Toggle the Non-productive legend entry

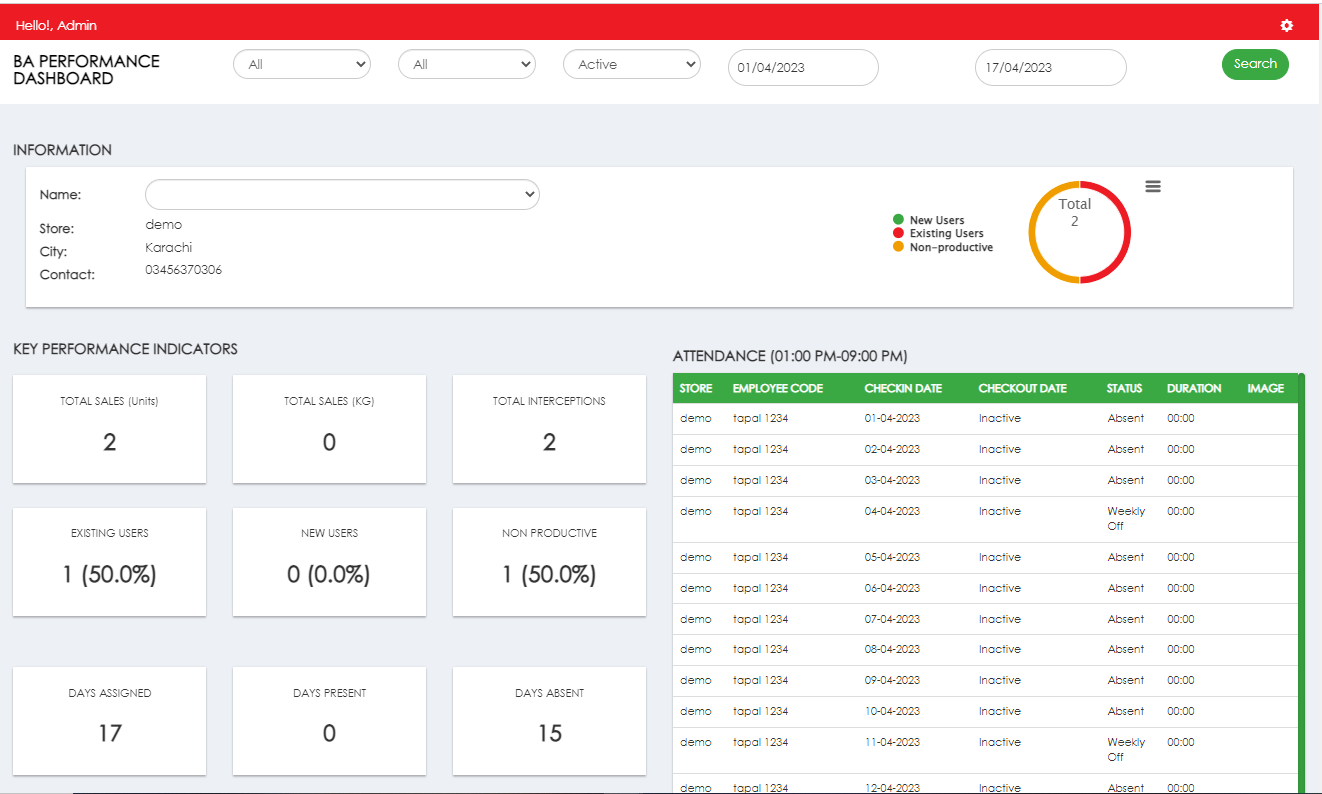coord(943,247)
